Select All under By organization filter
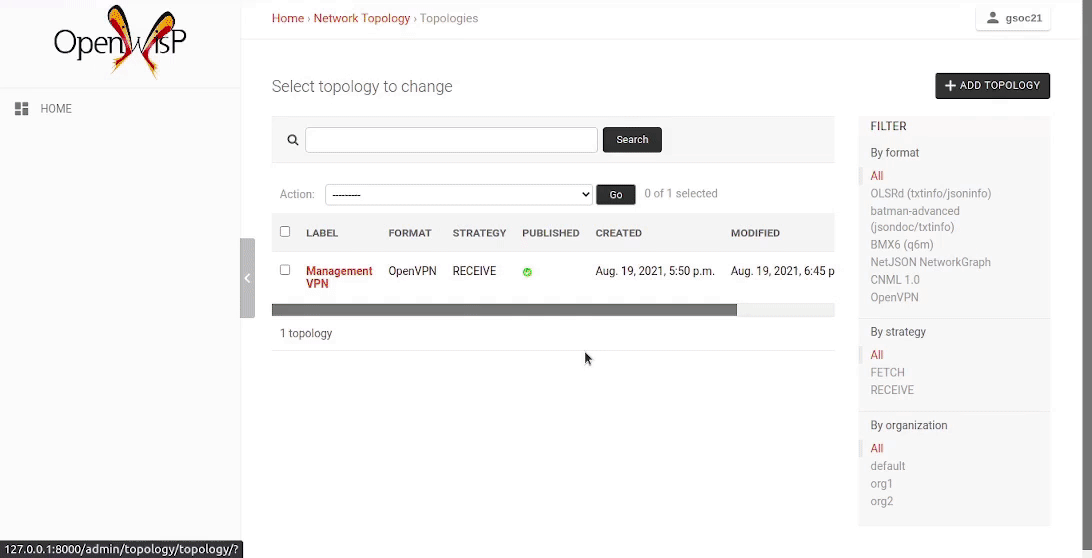The height and width of the screenshot is (558, 1092). [877, 449]
